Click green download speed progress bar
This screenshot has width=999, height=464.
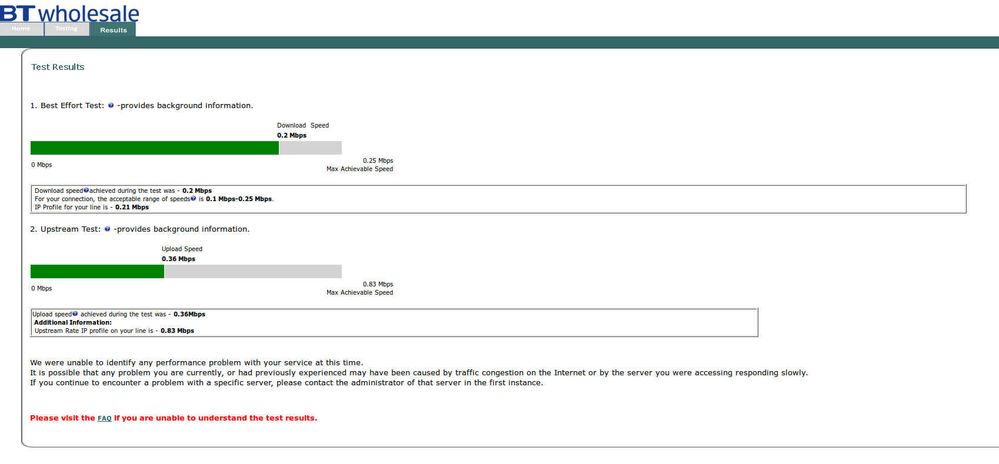coord(155,148)
